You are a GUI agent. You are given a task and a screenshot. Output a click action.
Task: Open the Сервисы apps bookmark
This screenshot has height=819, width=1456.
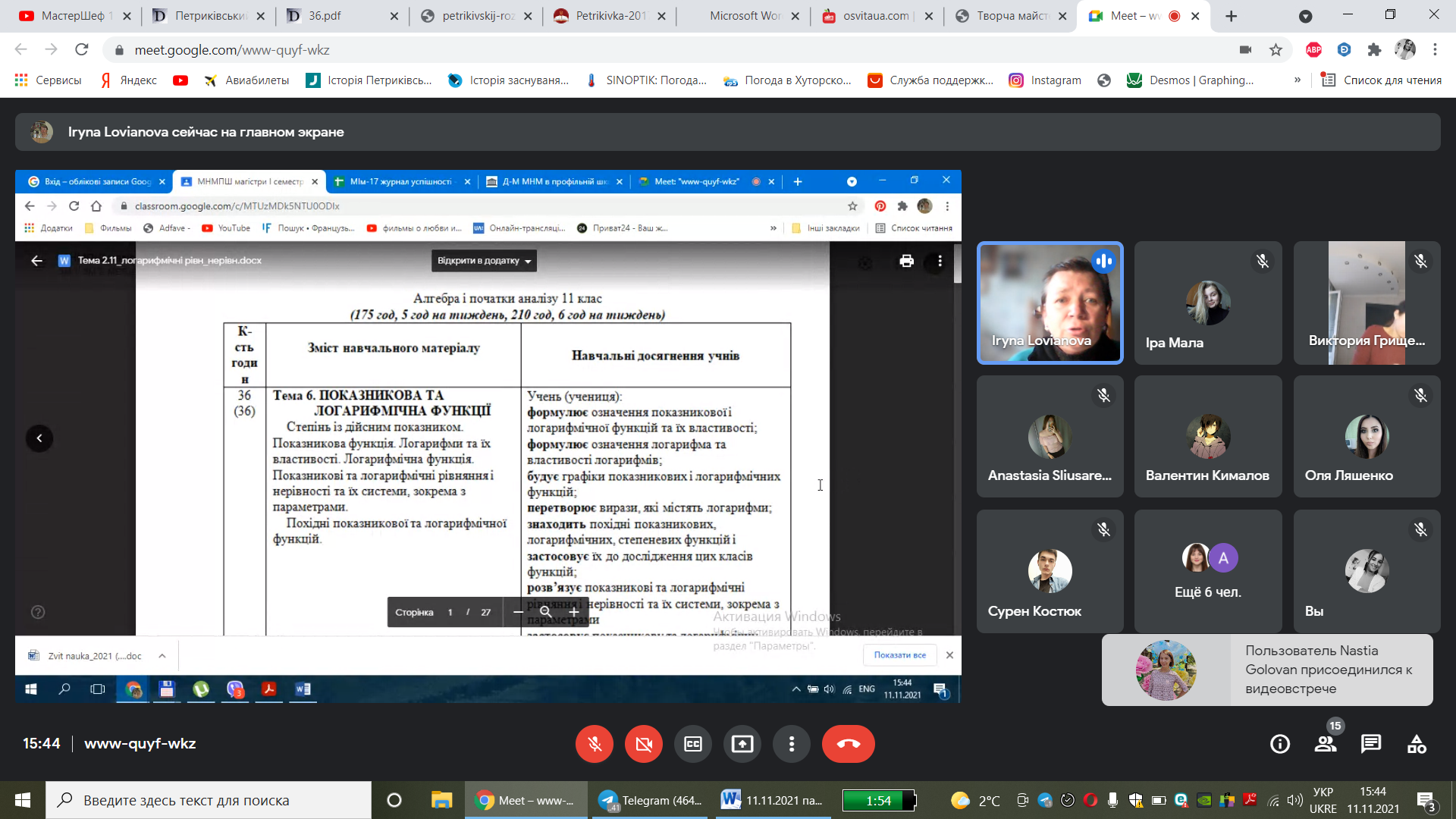48,80
